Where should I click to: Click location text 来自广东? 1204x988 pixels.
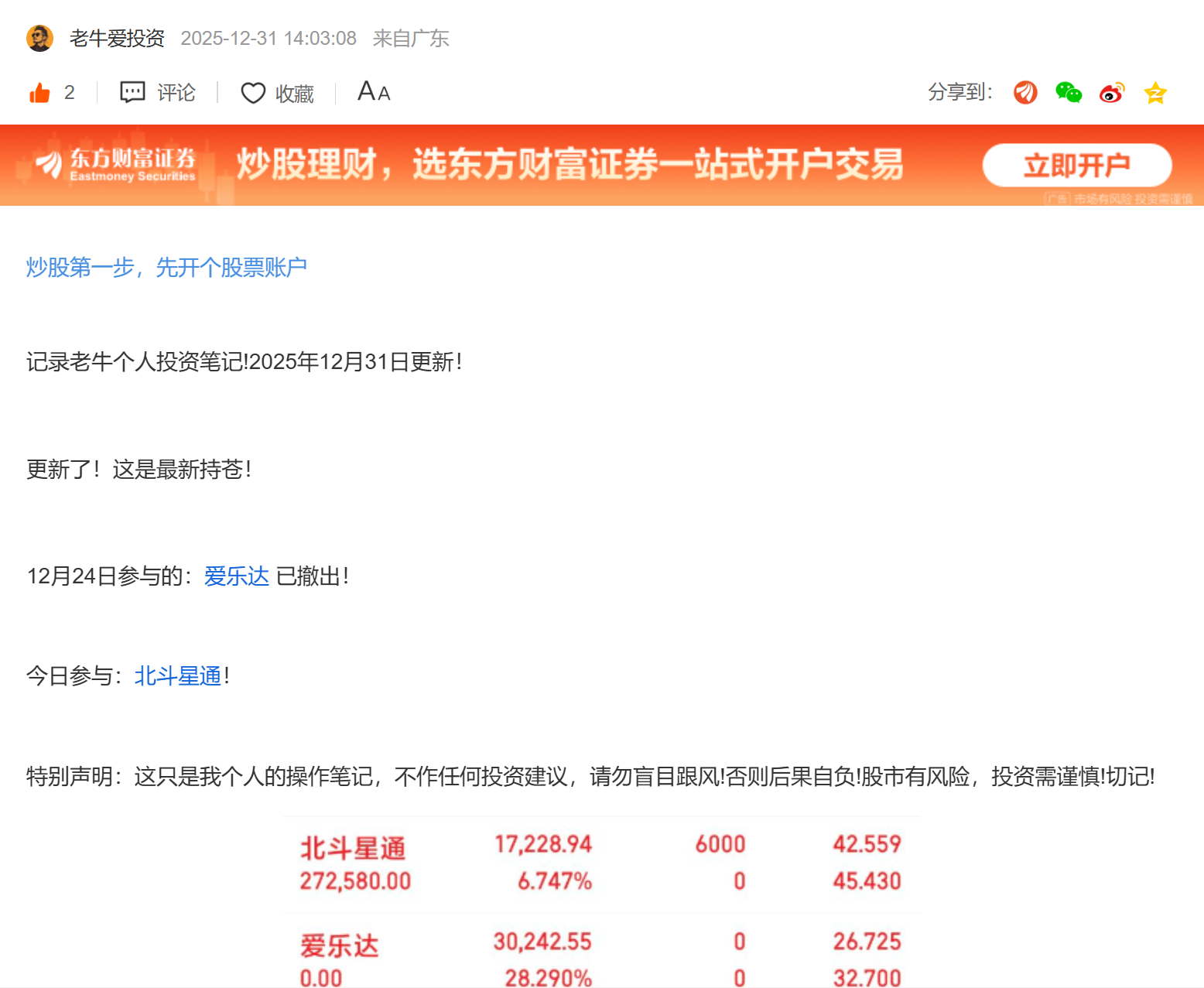411,38
